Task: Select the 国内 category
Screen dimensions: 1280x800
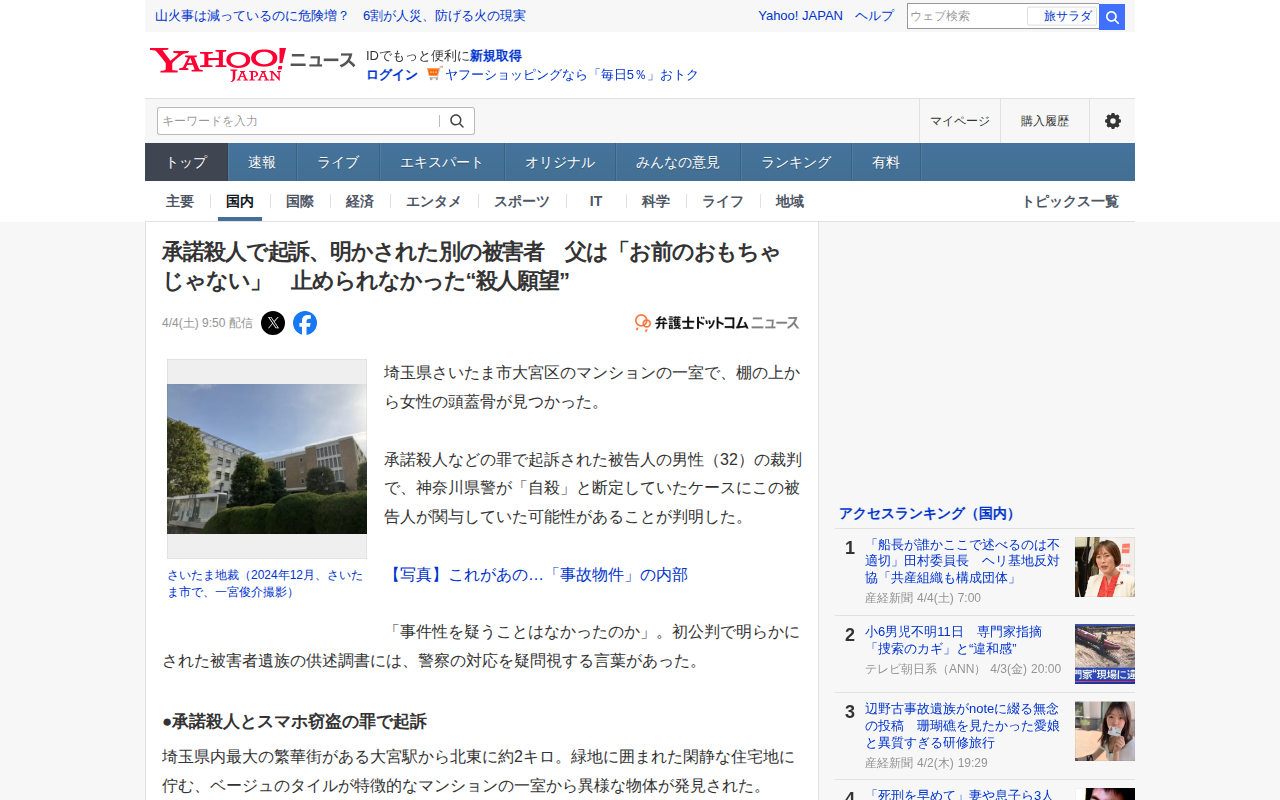Action: coord(240,201)
